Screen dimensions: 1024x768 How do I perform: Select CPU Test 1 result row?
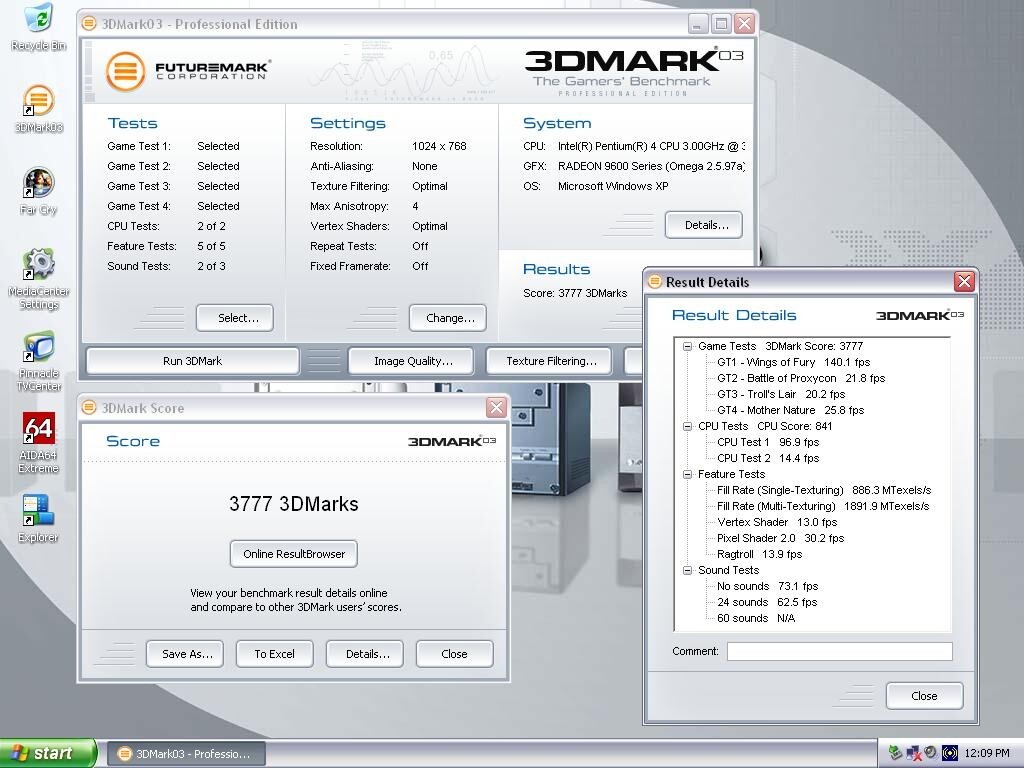tap(768, 442)
